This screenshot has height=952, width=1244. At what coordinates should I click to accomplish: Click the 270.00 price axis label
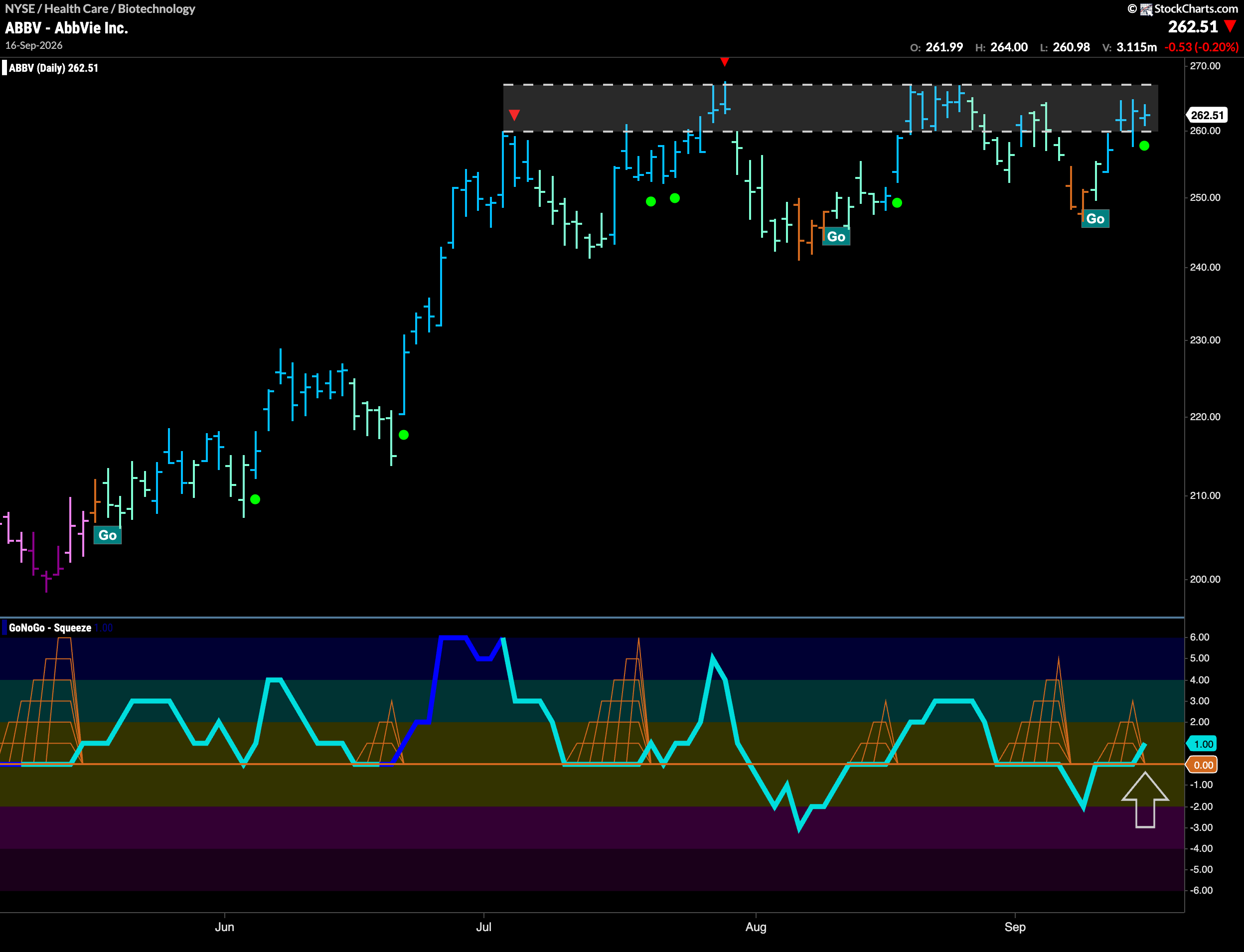[x=1205, y=66]
